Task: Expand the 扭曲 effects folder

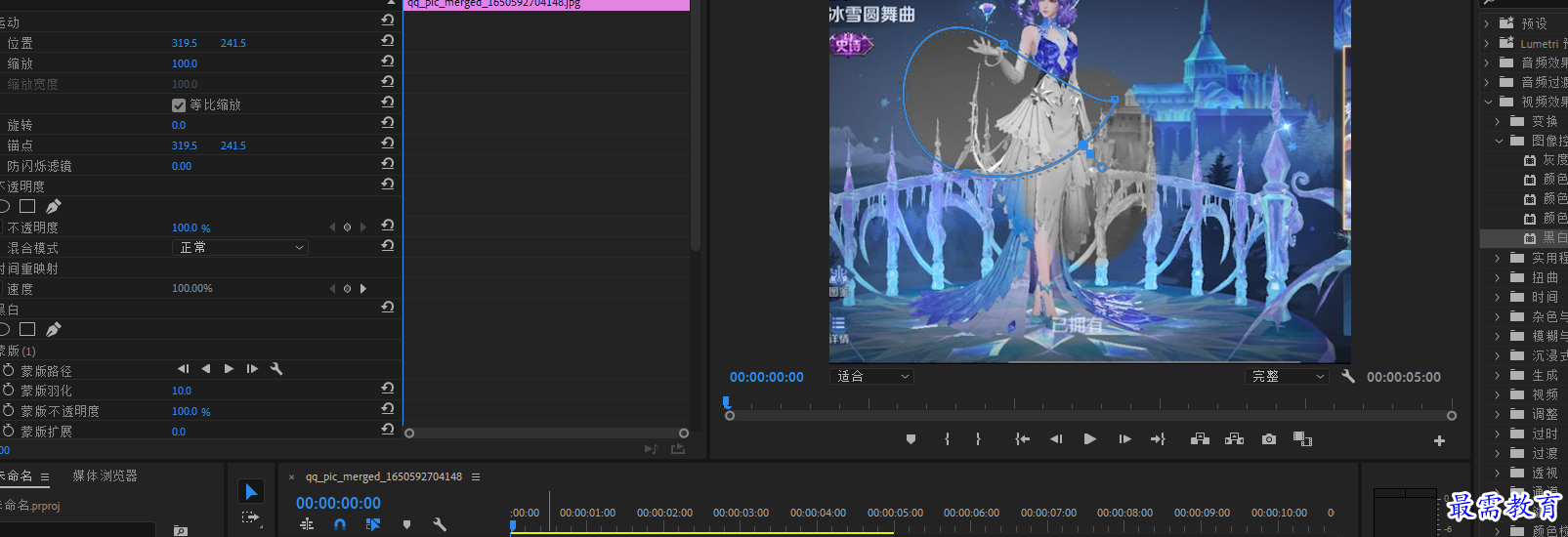Action: (x=1498, y=277)
